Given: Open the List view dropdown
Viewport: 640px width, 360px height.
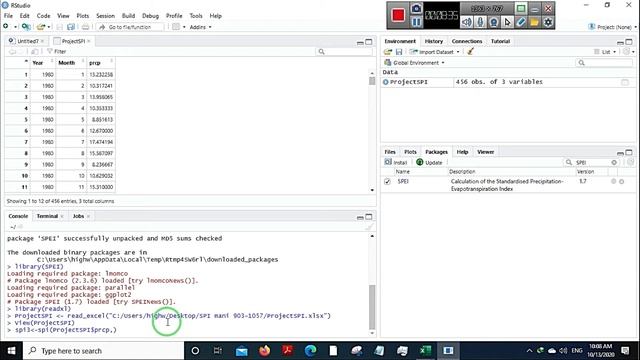Looking at the screenshot, I should click(605, 52).
